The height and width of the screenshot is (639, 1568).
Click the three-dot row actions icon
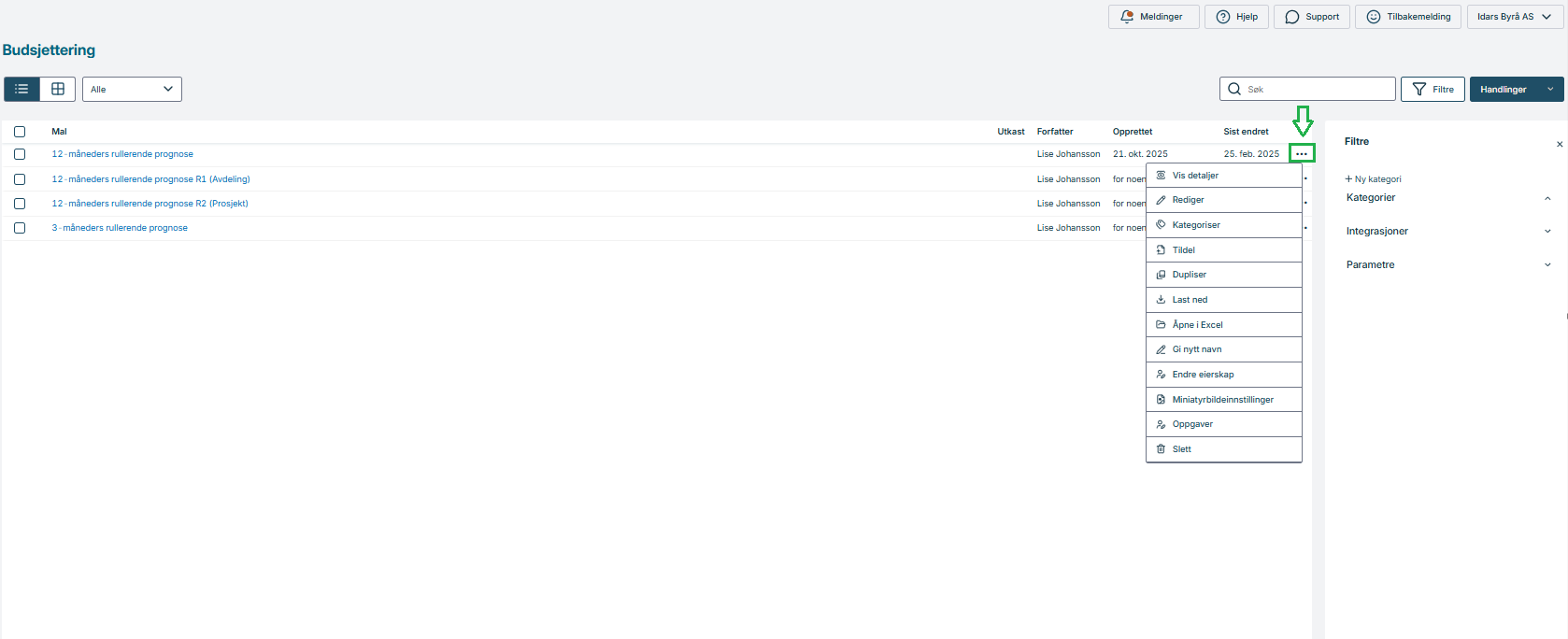pos(1302,153)
